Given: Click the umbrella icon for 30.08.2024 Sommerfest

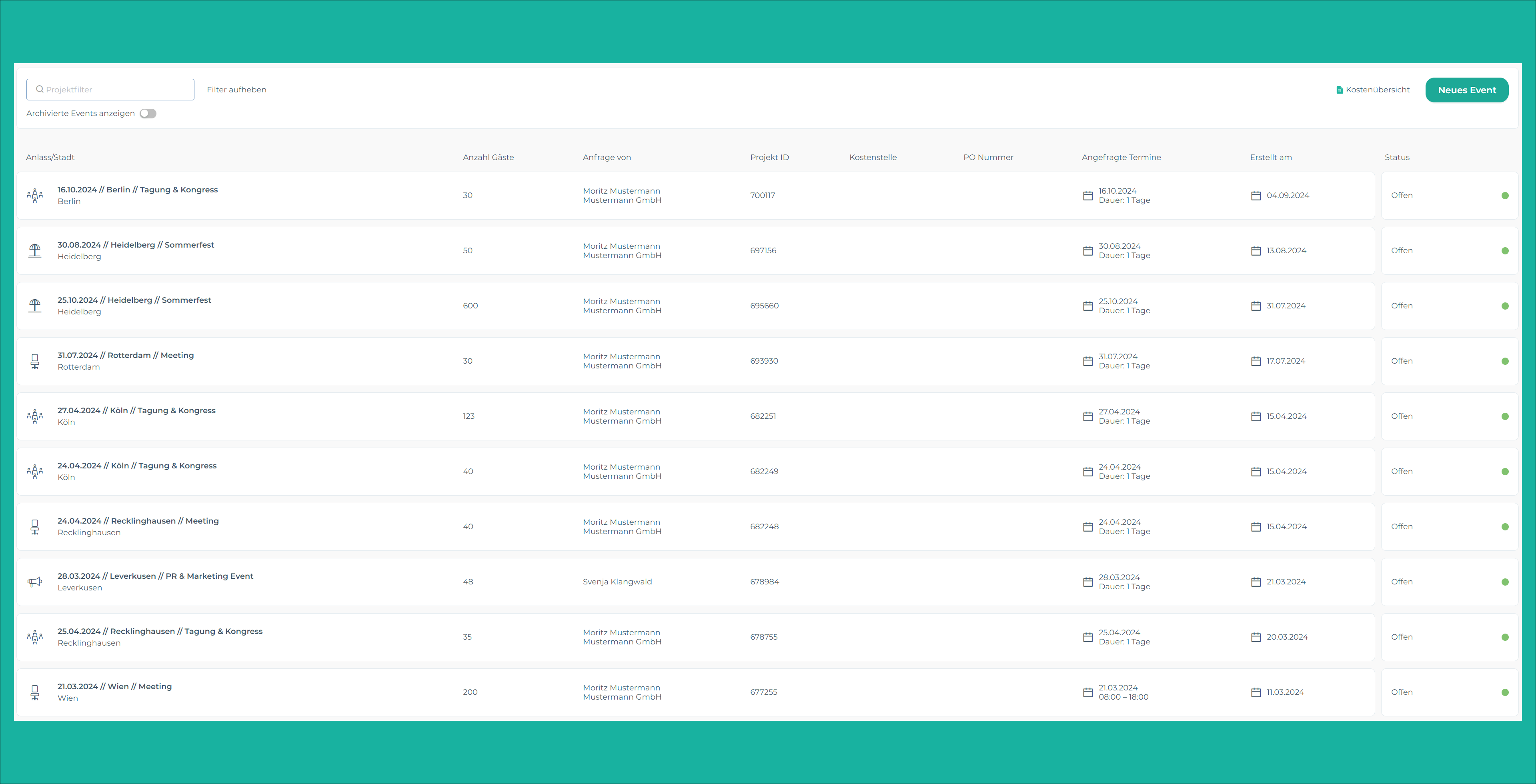Looking at the screenshot, I should 34,251.
